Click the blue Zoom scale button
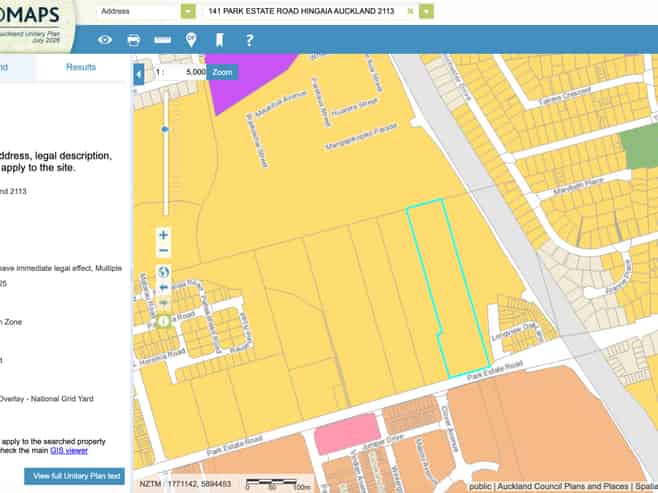 pyautogui.click(x=222, y=72)
